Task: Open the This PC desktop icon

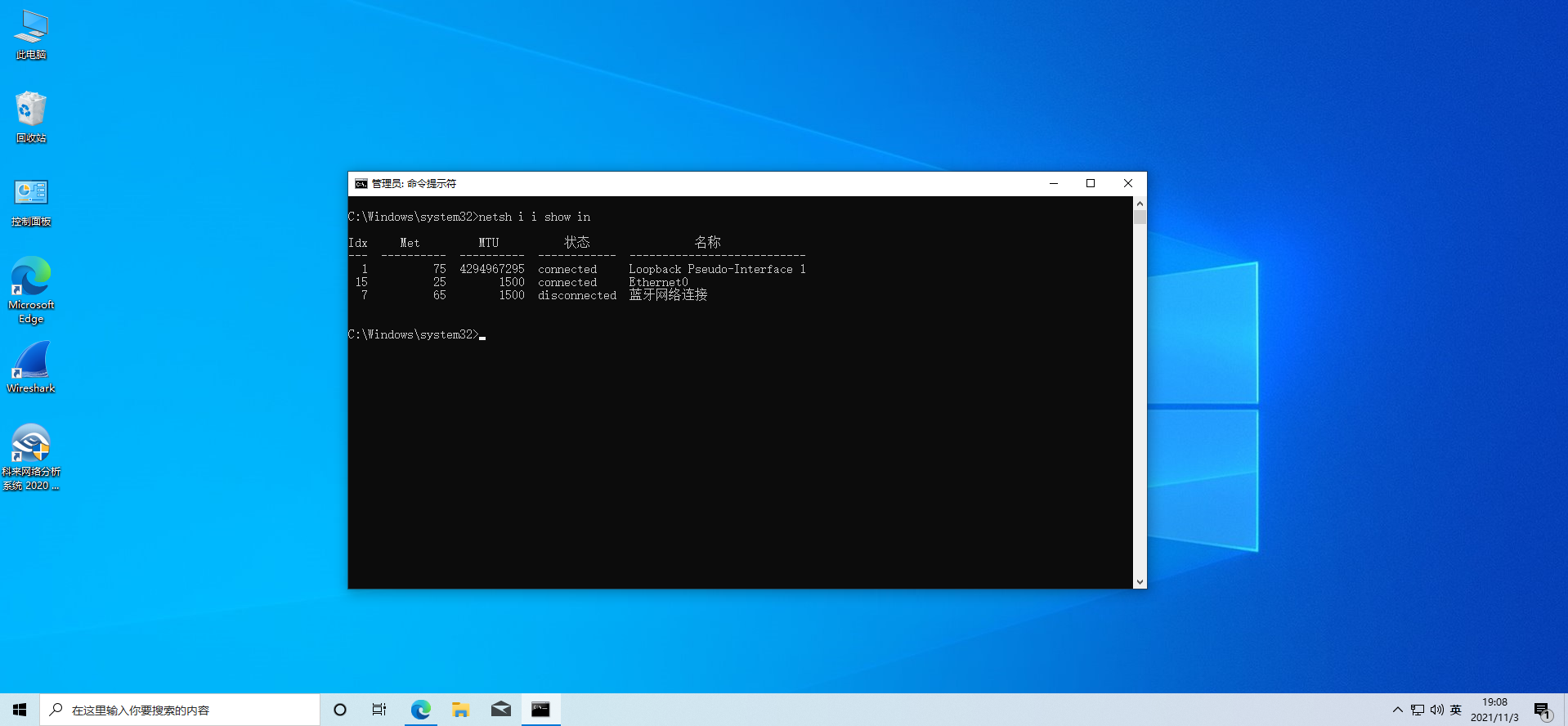Action: (x=31, y=35)
